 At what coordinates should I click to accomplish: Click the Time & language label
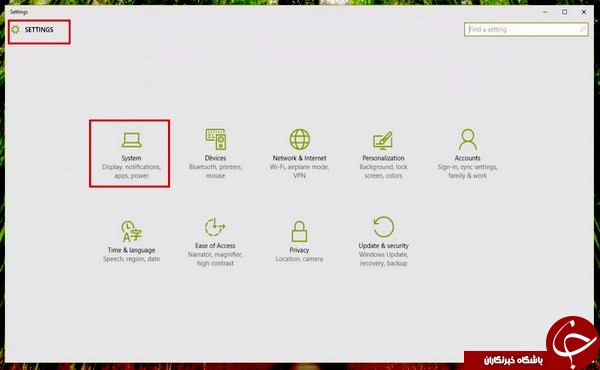[x=131, y=250]
